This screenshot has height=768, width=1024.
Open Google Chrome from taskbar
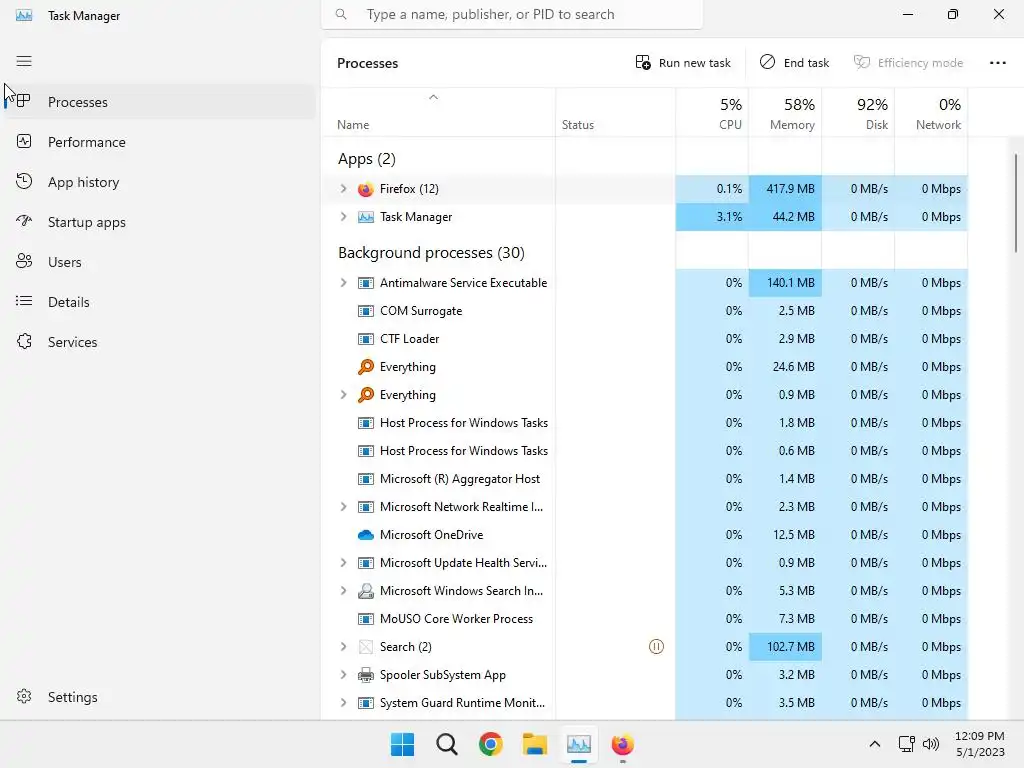tap(490, 744)
